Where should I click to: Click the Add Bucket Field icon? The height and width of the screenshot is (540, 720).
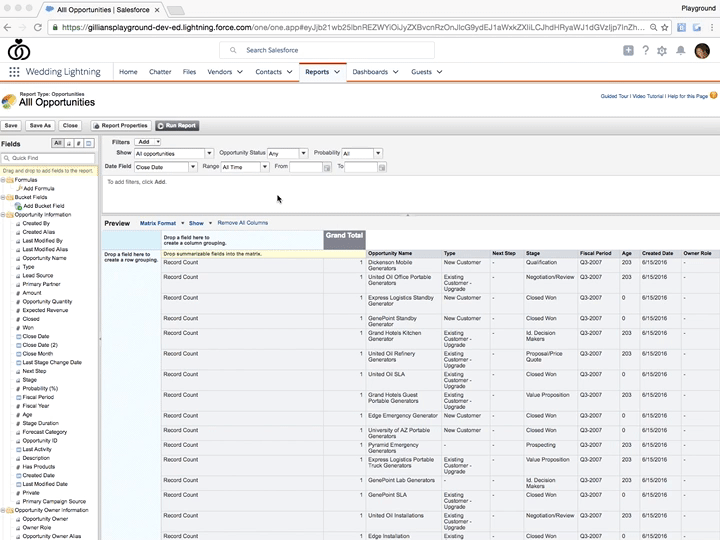[x=18, y=206]
